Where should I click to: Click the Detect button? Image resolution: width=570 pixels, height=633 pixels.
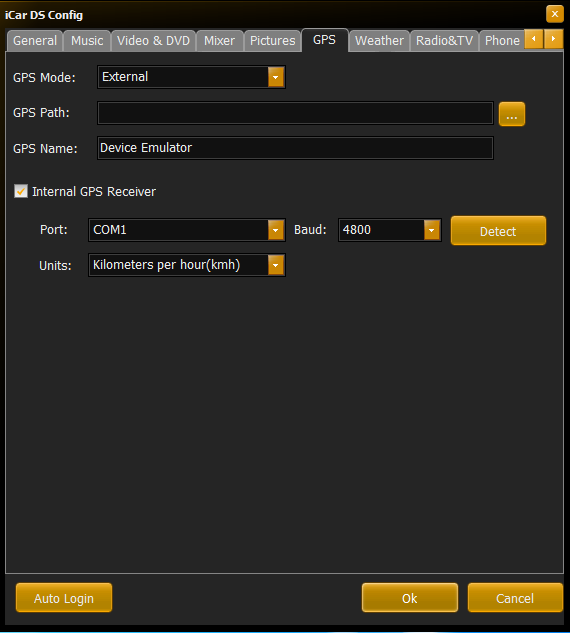point(498,231)
